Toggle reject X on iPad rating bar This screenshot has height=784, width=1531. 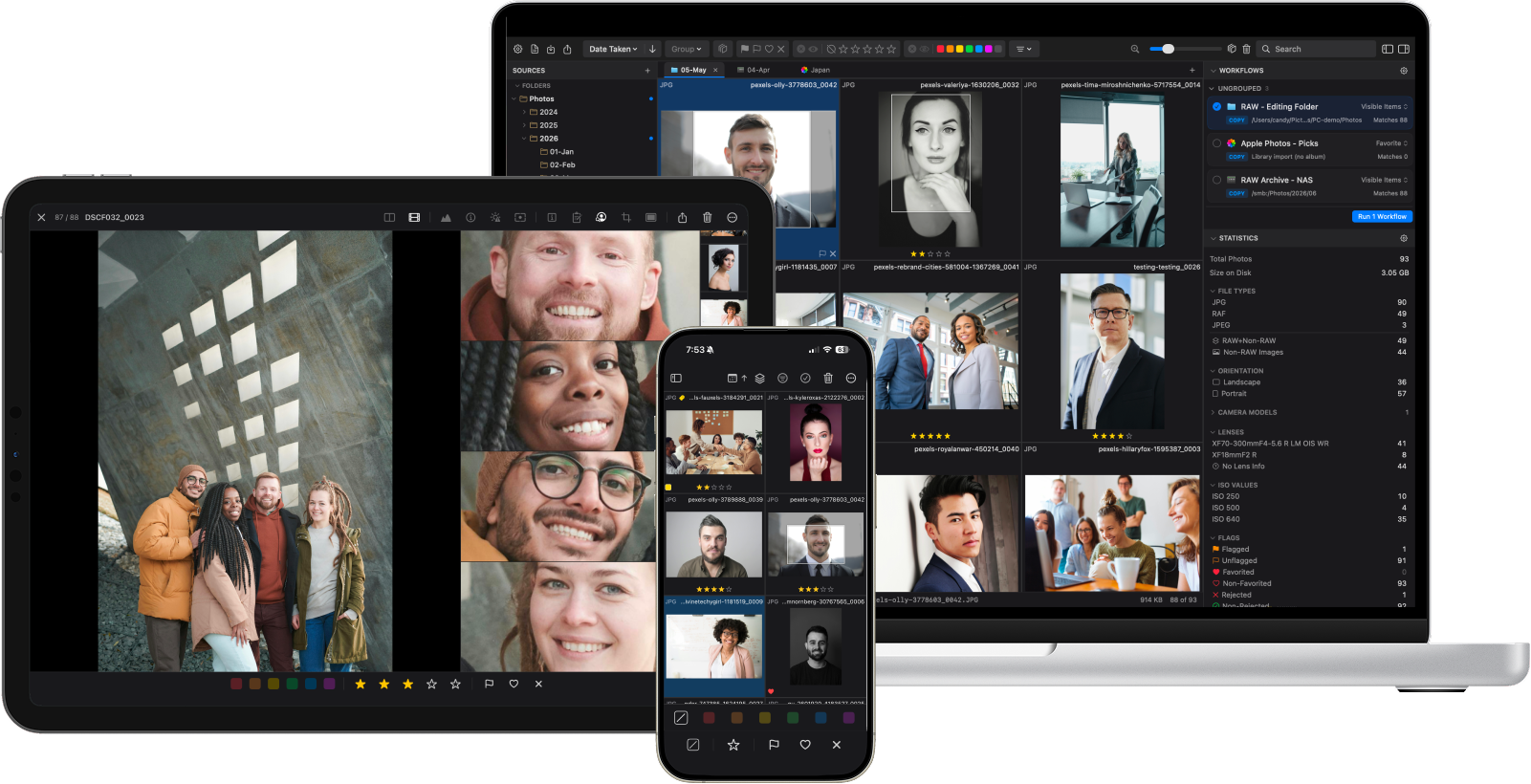pyautogui.click(x=538, y=684)
